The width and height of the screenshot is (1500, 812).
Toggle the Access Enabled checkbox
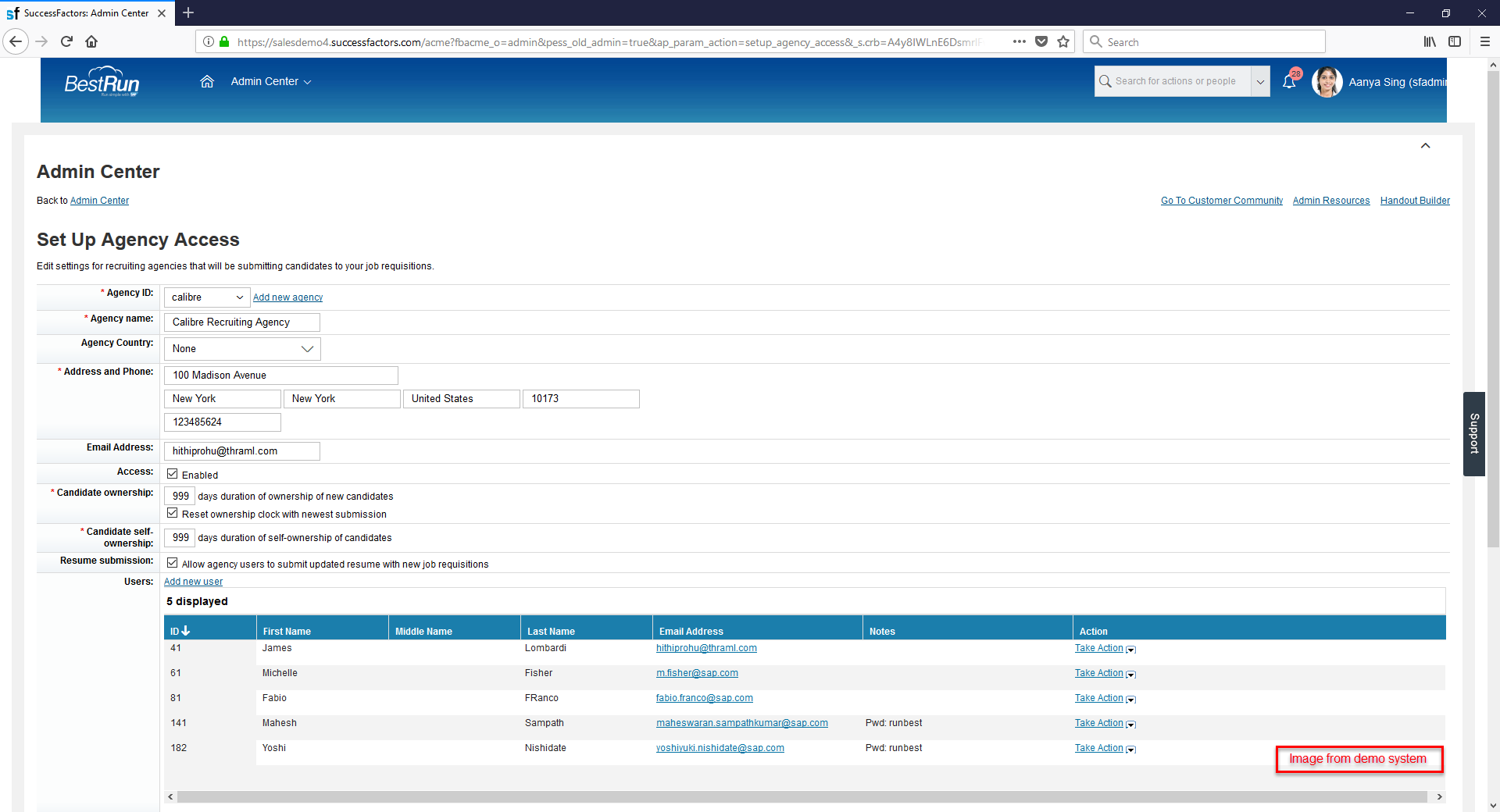click(x=173, y=474)
